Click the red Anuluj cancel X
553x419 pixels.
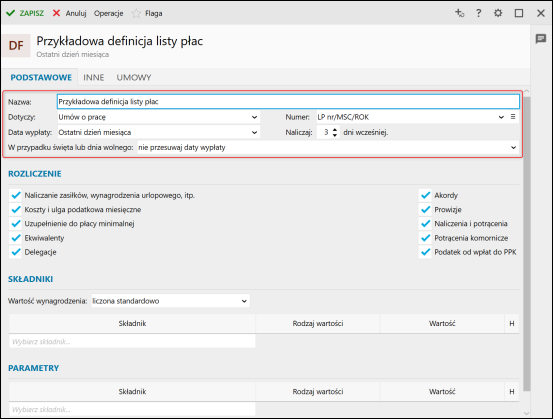tap(56, 13)
